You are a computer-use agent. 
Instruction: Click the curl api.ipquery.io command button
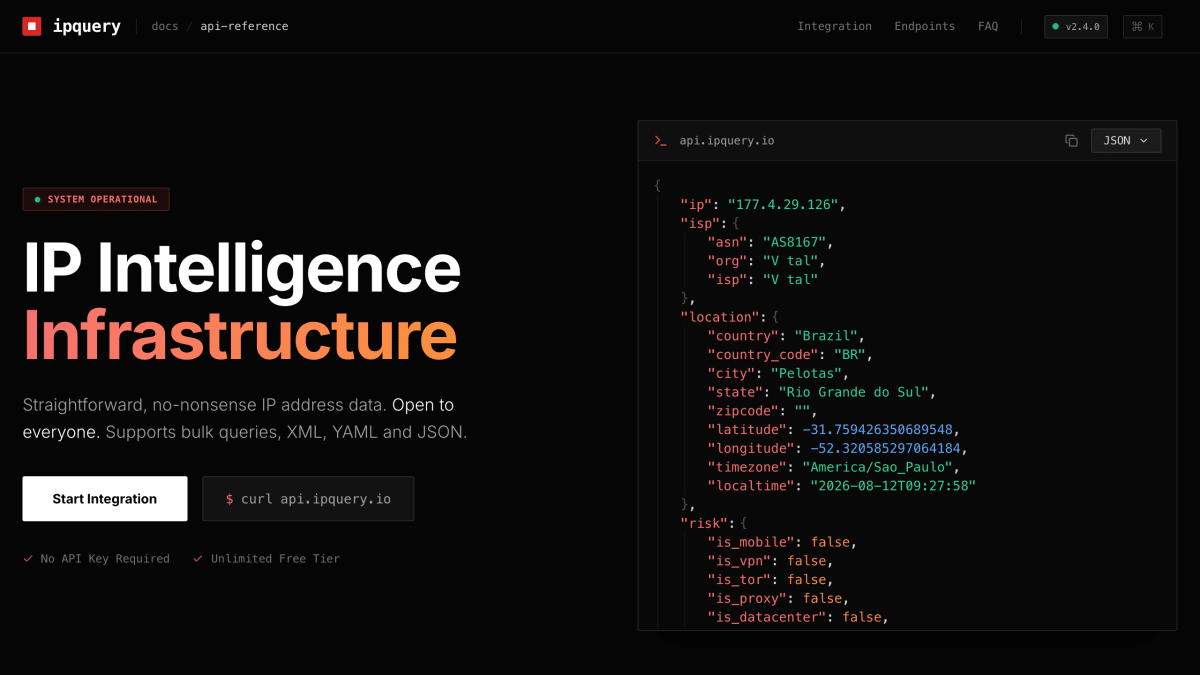[308, 499]
